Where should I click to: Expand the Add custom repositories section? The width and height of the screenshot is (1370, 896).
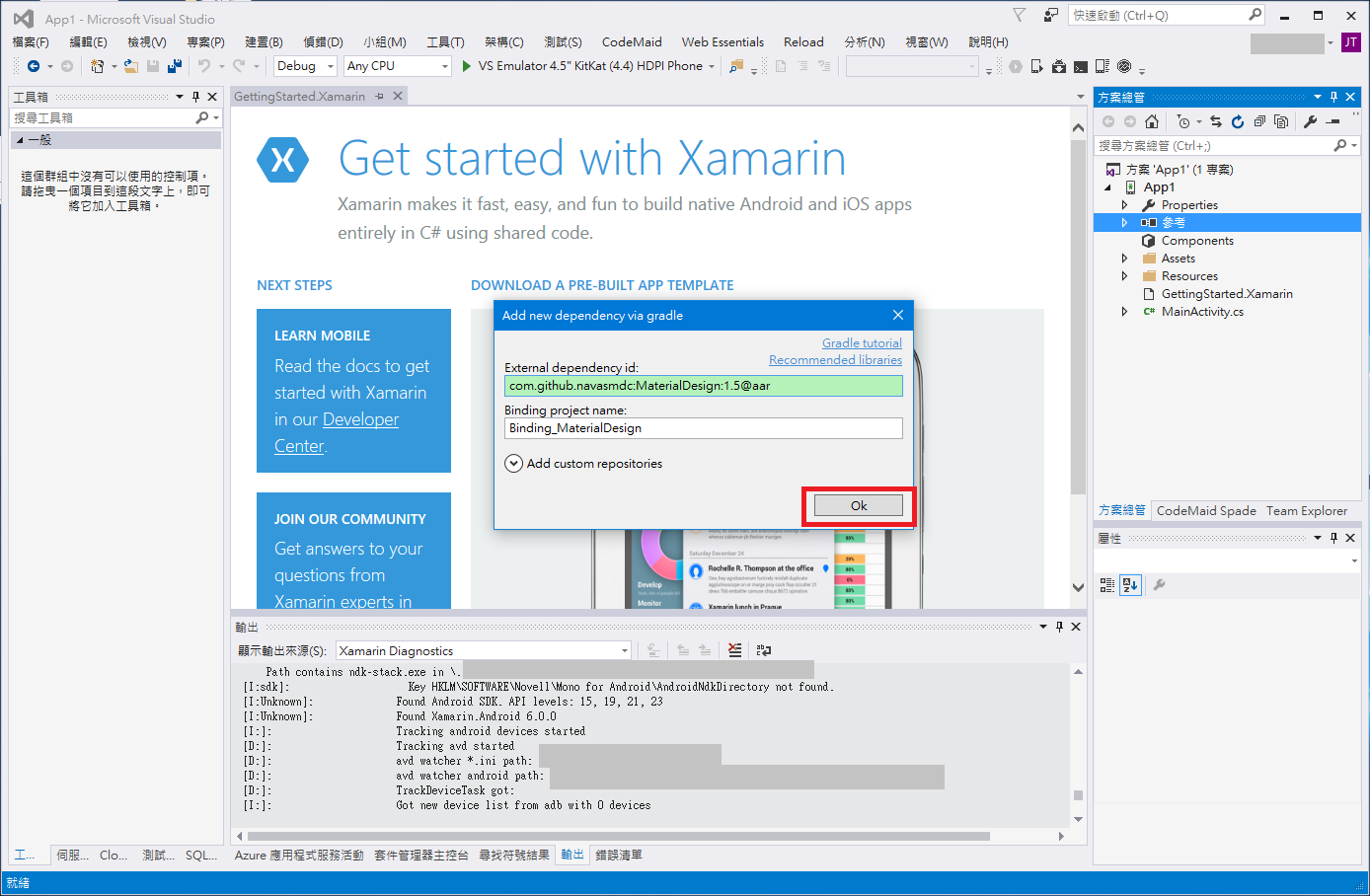[513, 464]
